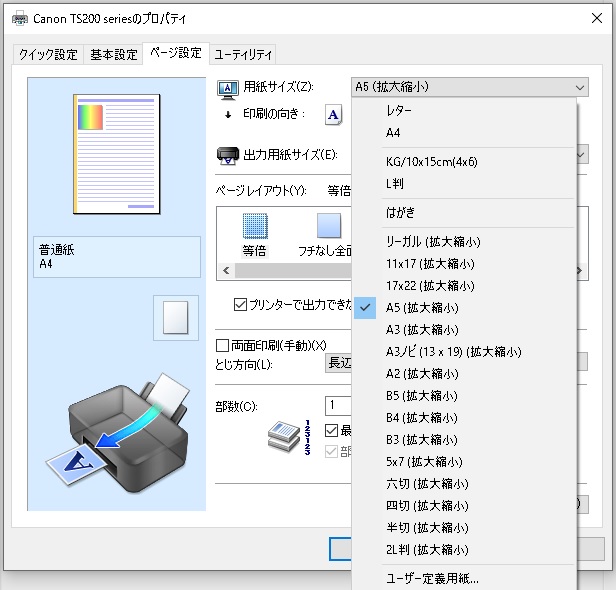
Task: Choose 六切 (拡大縮小) paper size
Action: (x=464, y=484)
